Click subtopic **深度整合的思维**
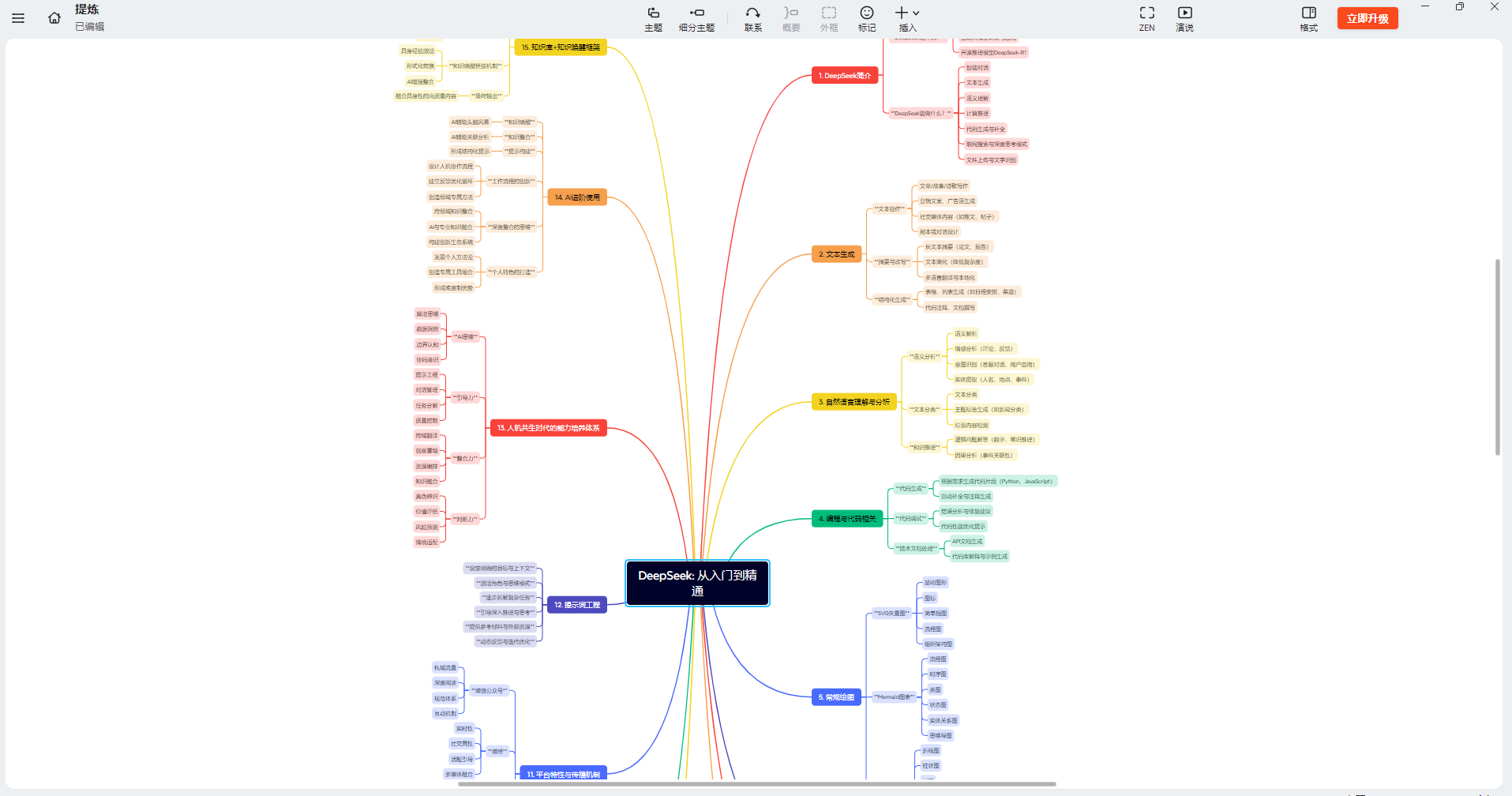Viewport: 1512px width, 796px height. (x=512, y=227)
